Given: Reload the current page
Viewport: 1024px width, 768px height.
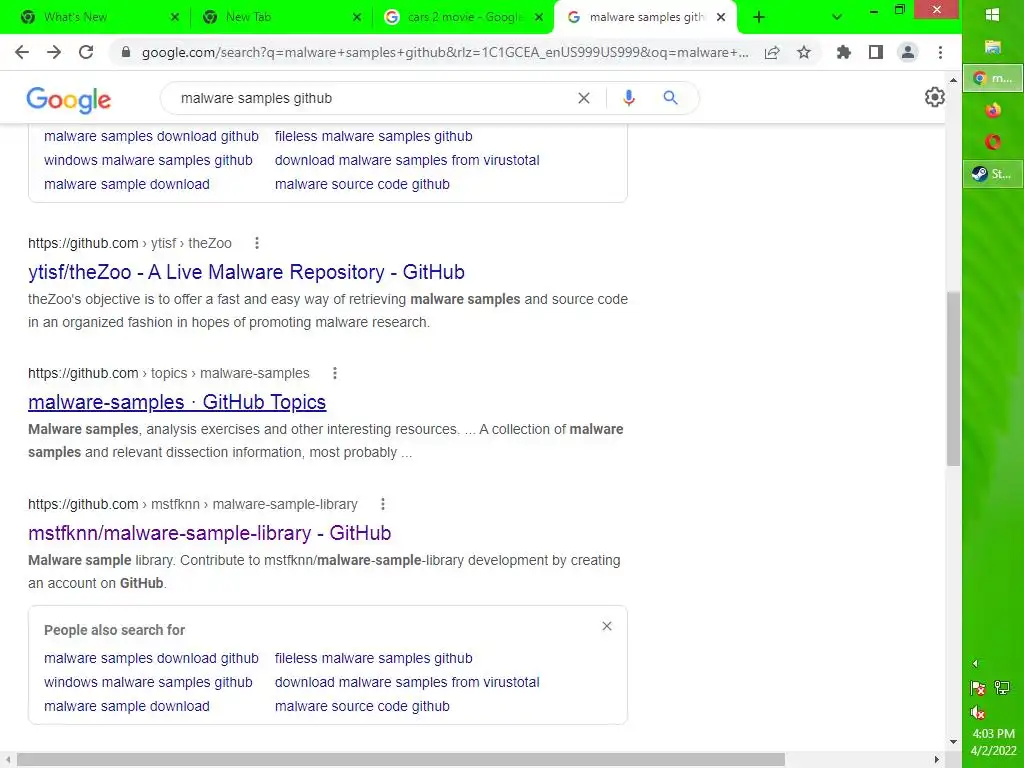Looking at the screenshot, I should (86, 52).
